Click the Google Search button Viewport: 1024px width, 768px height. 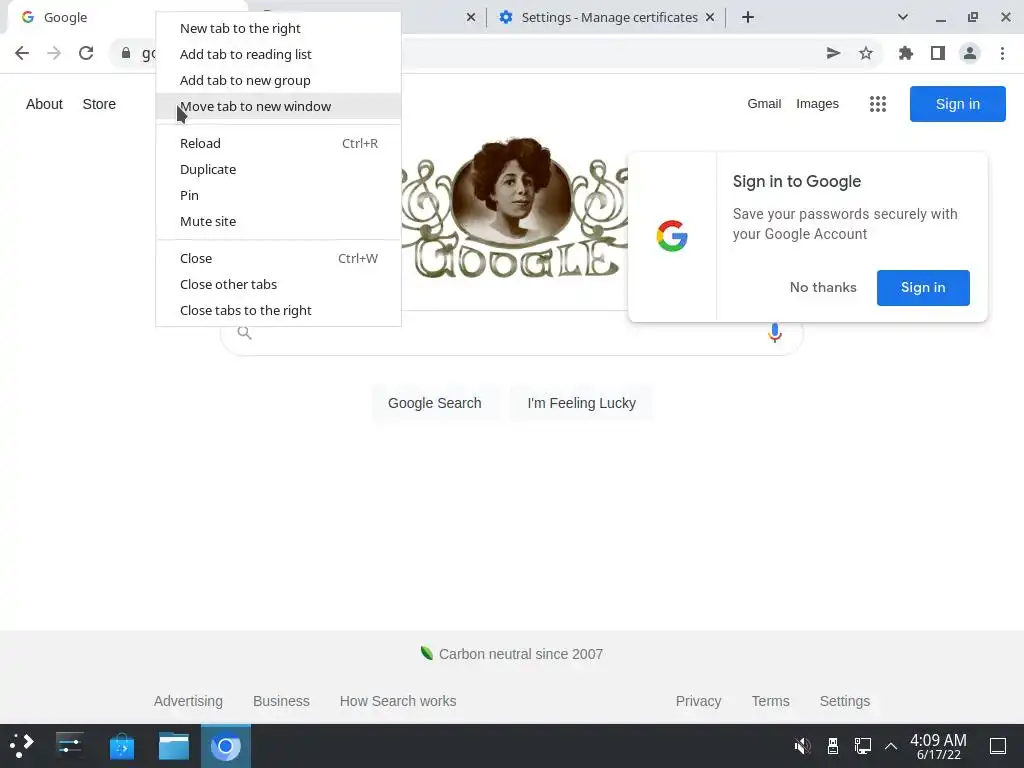pyautogui.click(x=434, y=403)
